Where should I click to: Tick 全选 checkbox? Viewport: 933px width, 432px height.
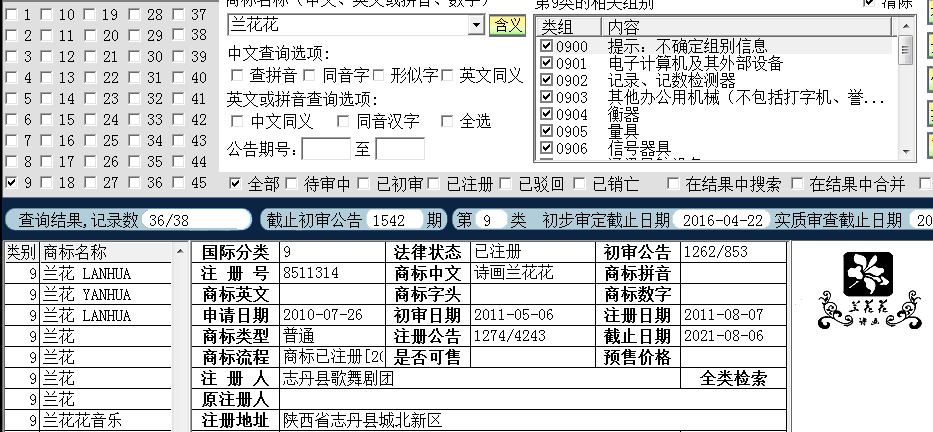447,121
